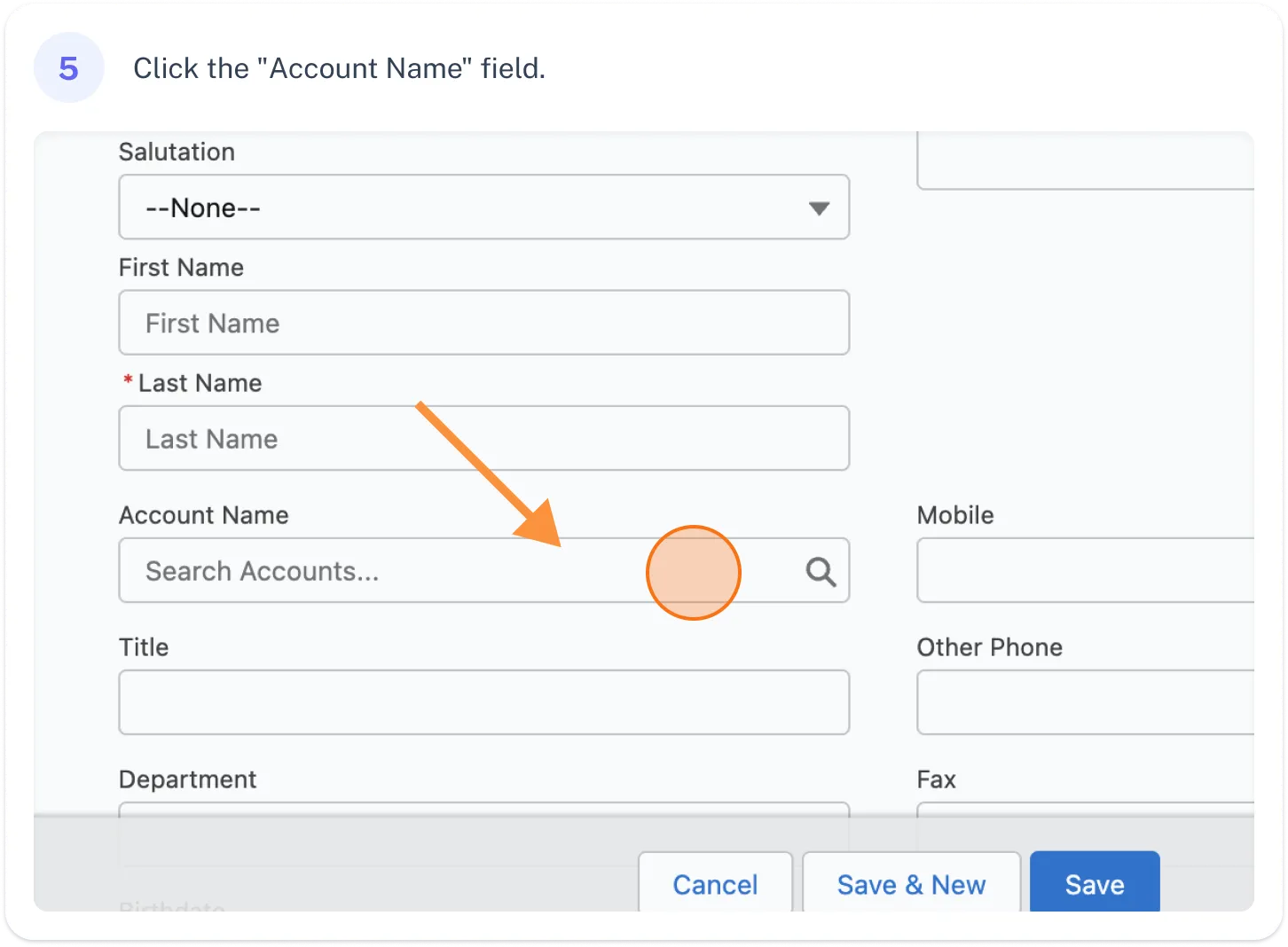This screenshot has width=1288, height=947.
Task: Expand the --None-- salutation selector
Action: [484, 207]
